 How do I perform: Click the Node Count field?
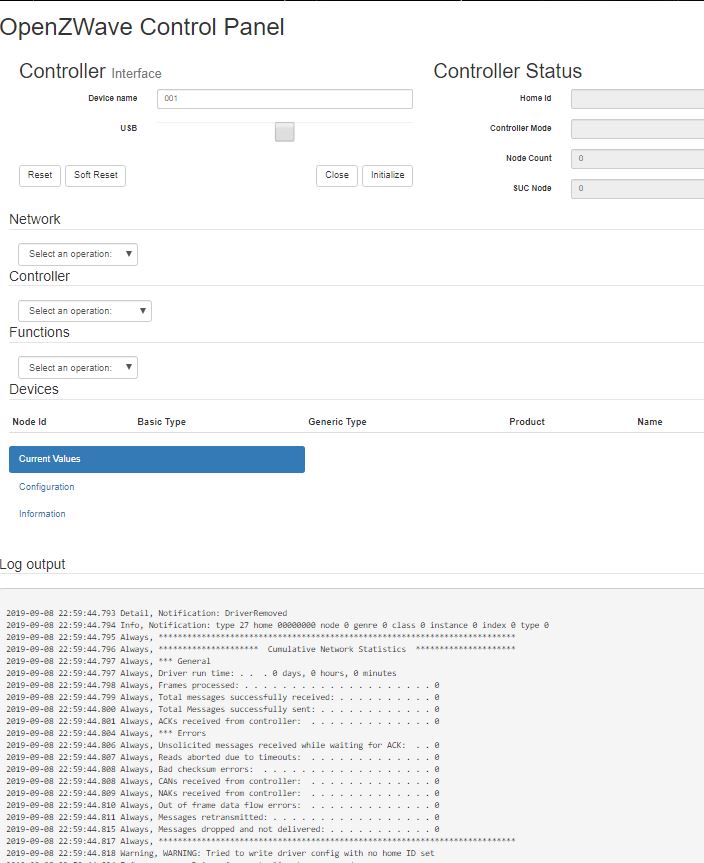[x=637, y=159]
